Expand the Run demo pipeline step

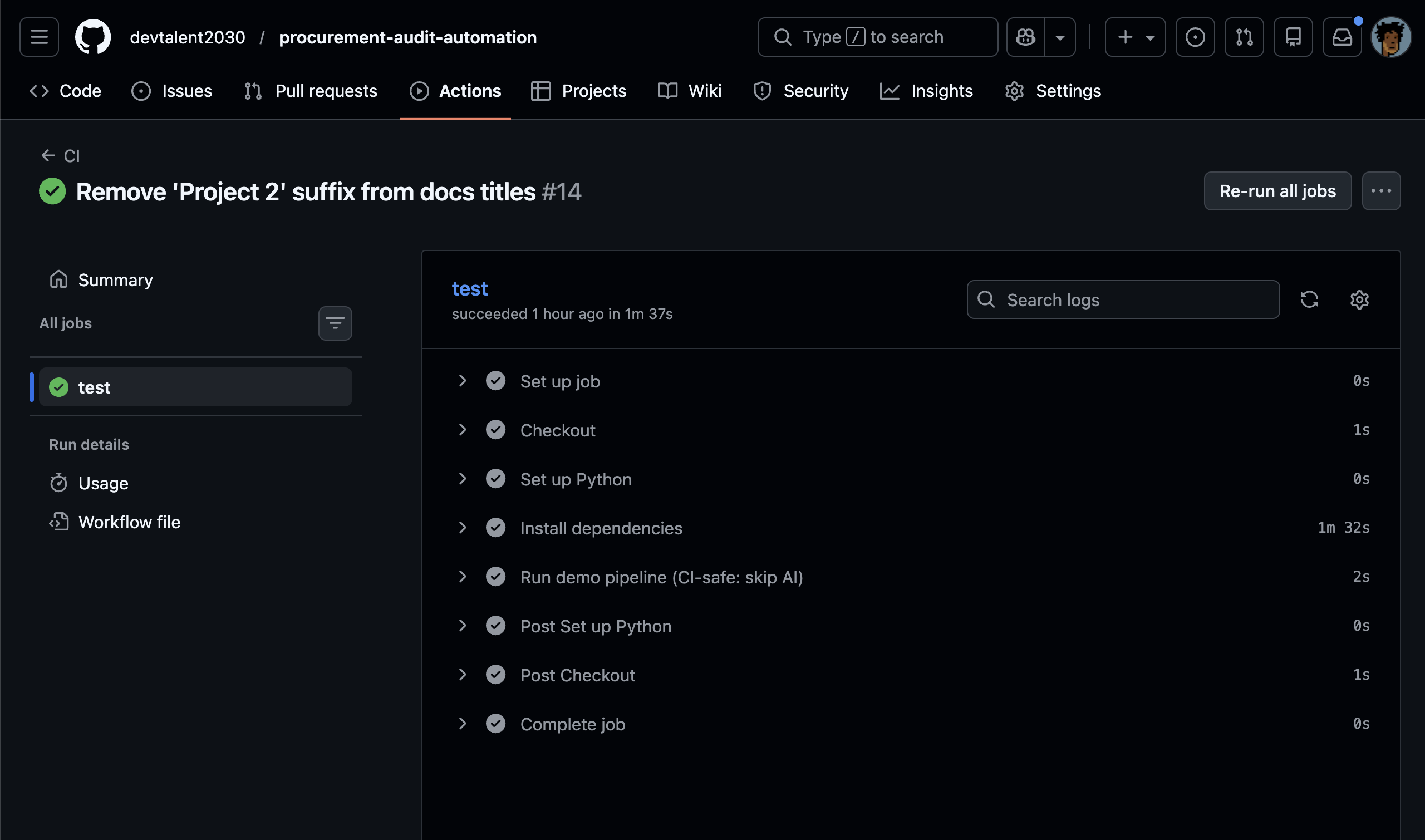[x=463, y=577]
